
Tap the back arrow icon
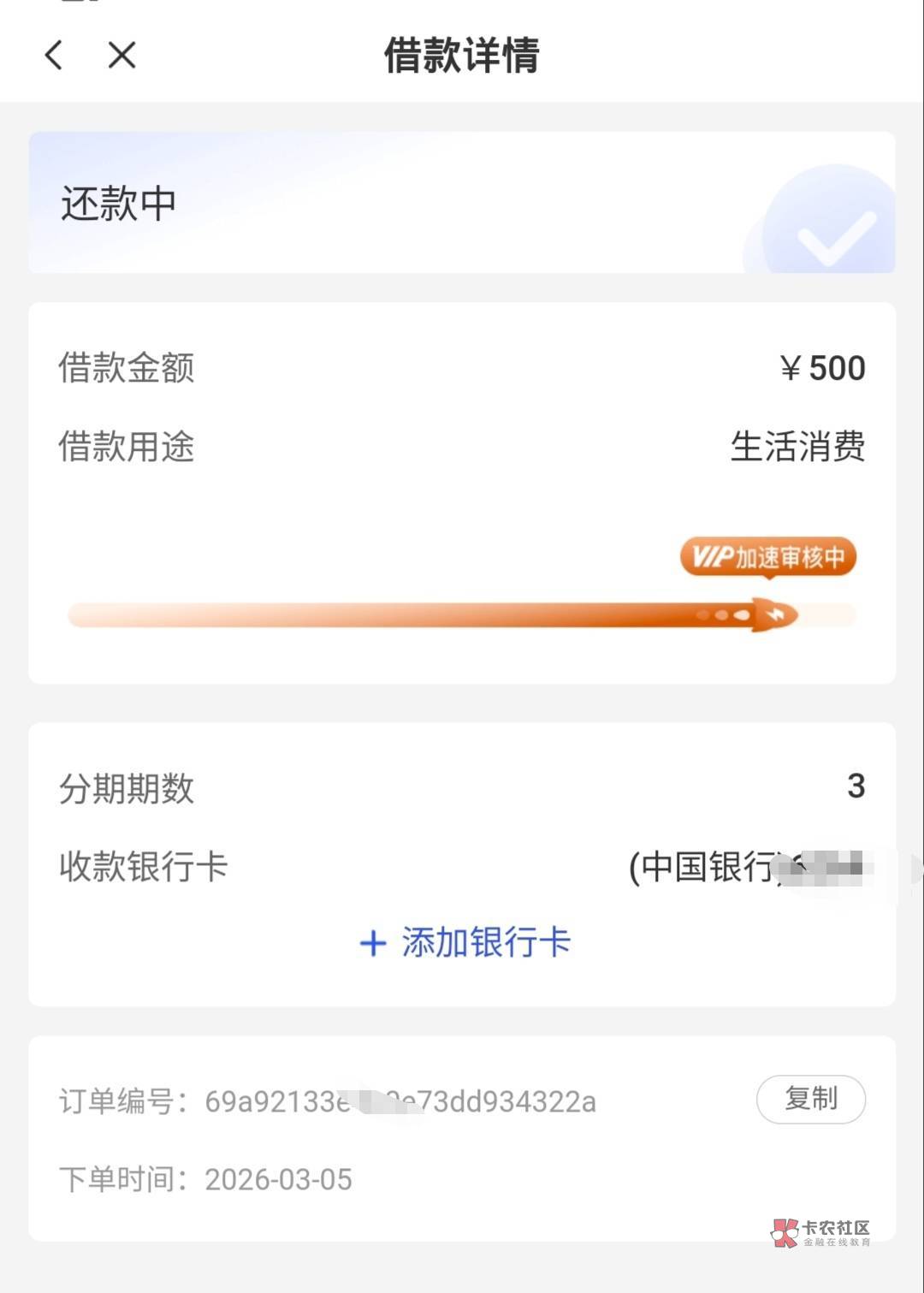coord(54,56)
